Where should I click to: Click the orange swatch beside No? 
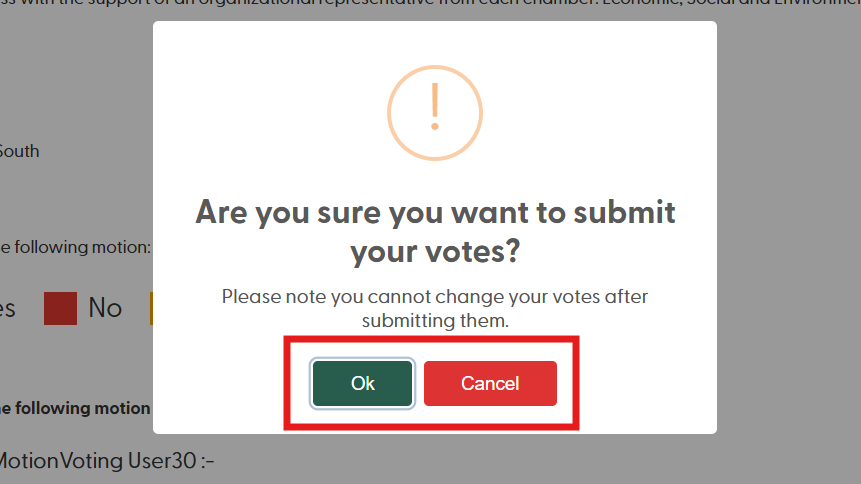tap(150, 308)
